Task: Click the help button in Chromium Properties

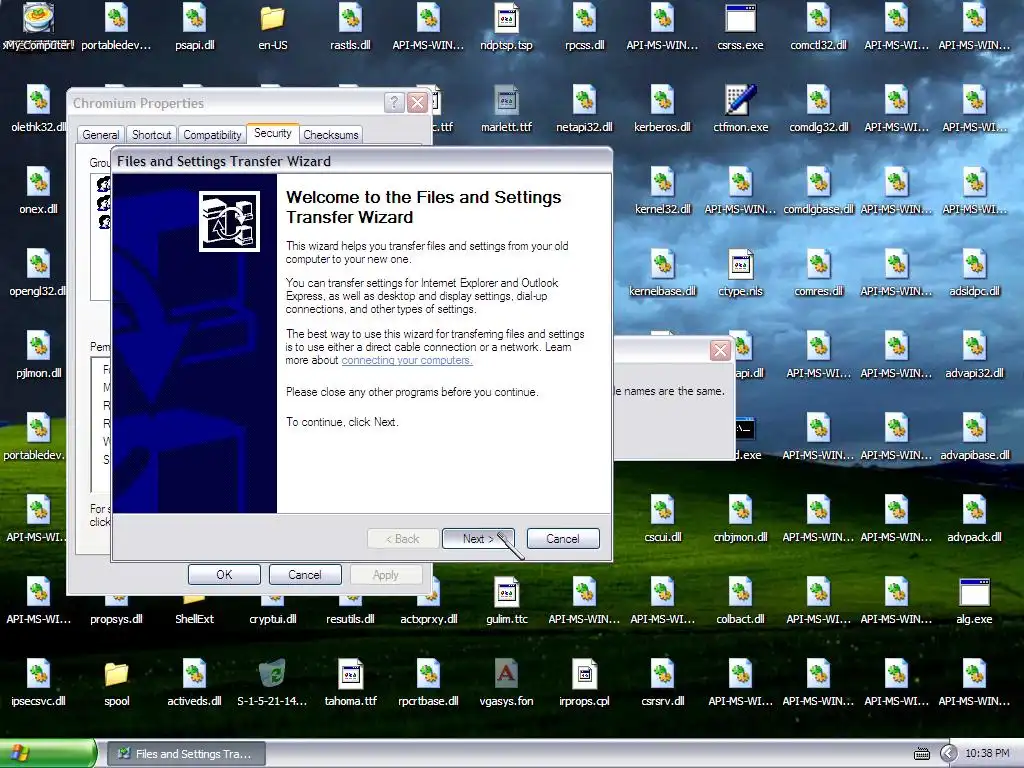Action: [394, 103]
